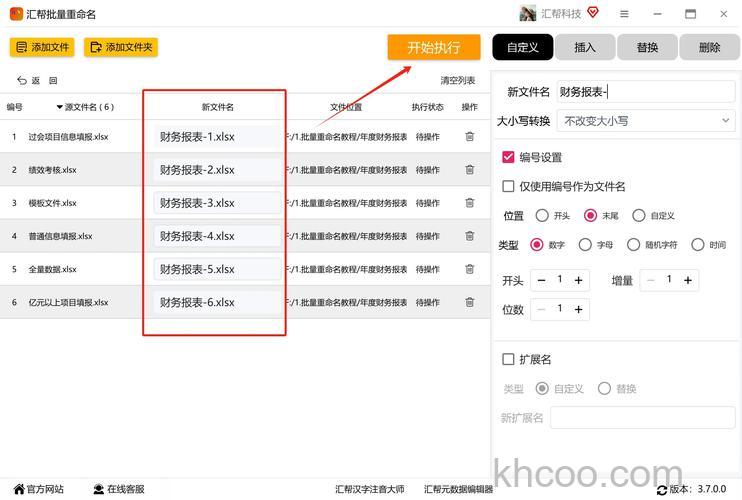Switch to the 插入 tab
Image resolution: width=742 pixels, height=500 pixels.
click(x=585, y=47)
